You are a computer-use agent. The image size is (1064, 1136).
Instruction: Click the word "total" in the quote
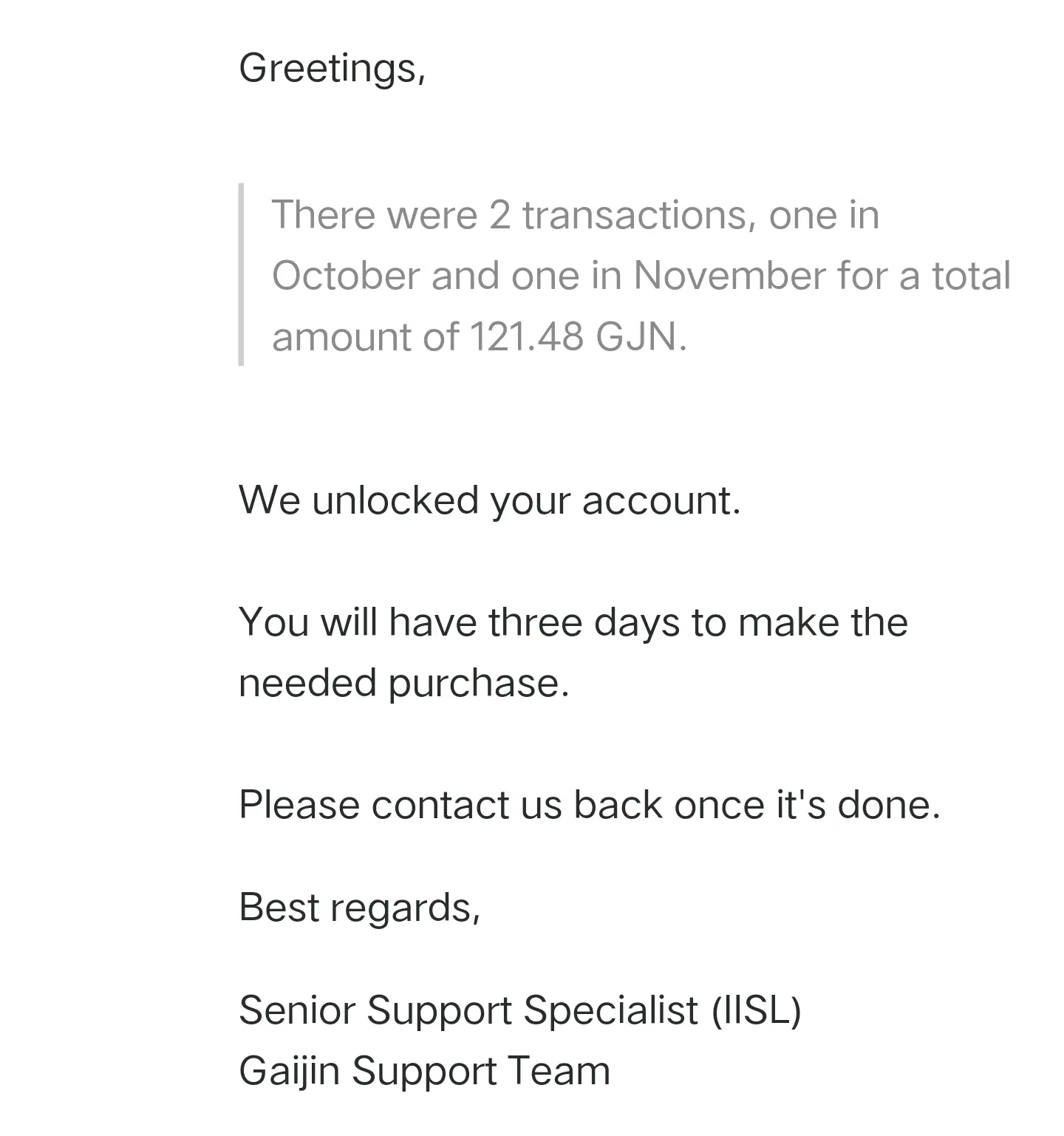coord(970,276)
